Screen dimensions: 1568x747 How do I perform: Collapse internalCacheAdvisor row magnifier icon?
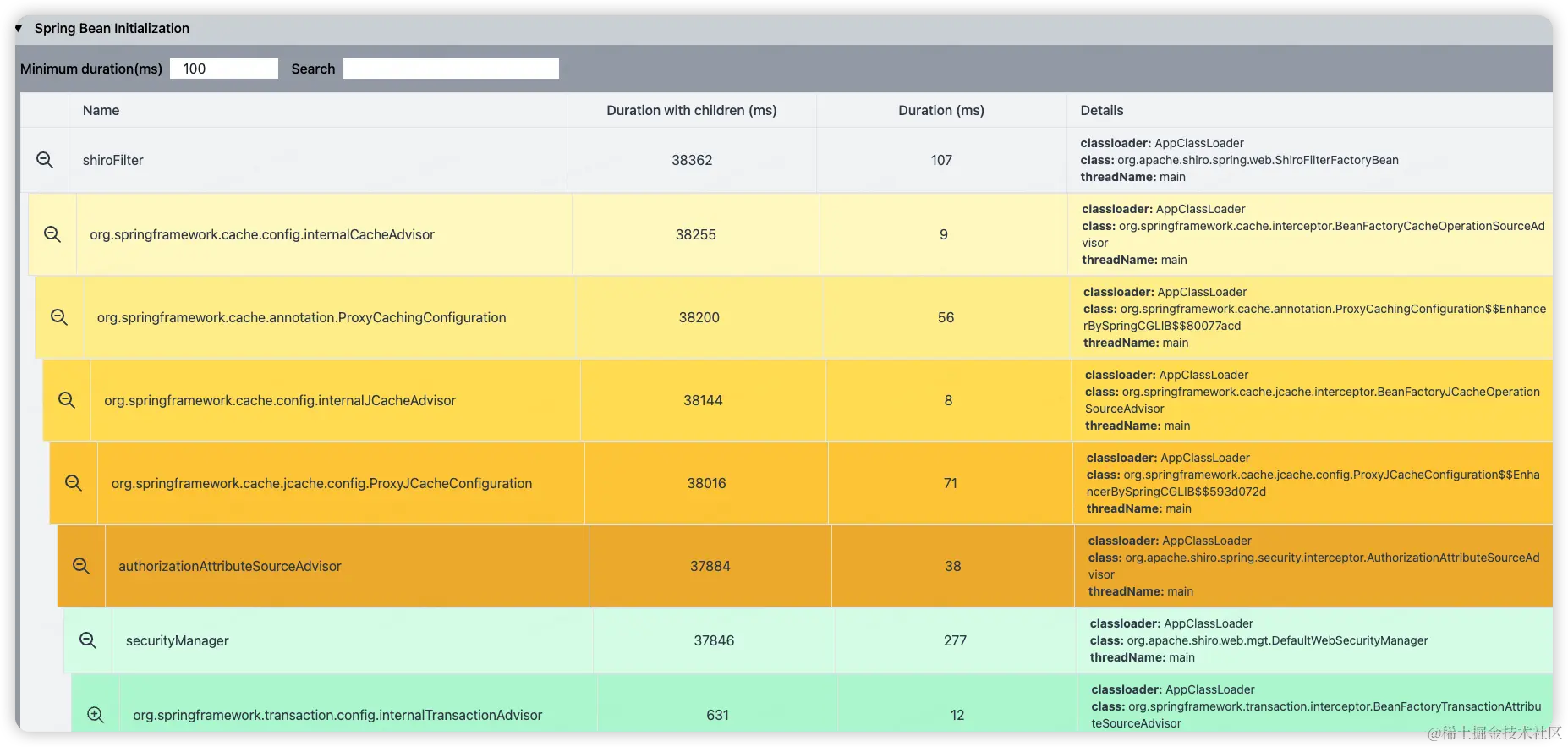tap(52, 234)
